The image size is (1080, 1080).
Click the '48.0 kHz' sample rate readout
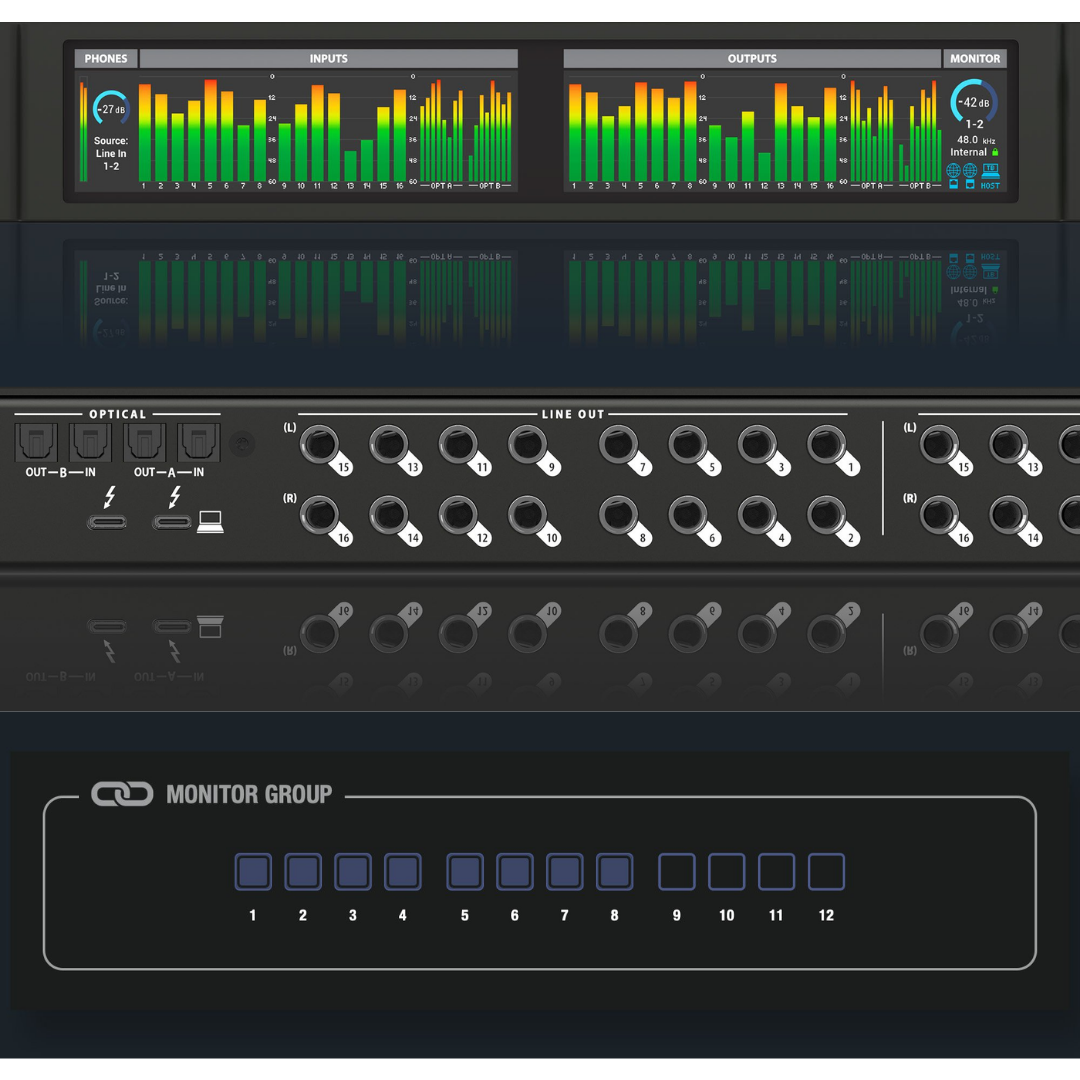click(975, 140)
